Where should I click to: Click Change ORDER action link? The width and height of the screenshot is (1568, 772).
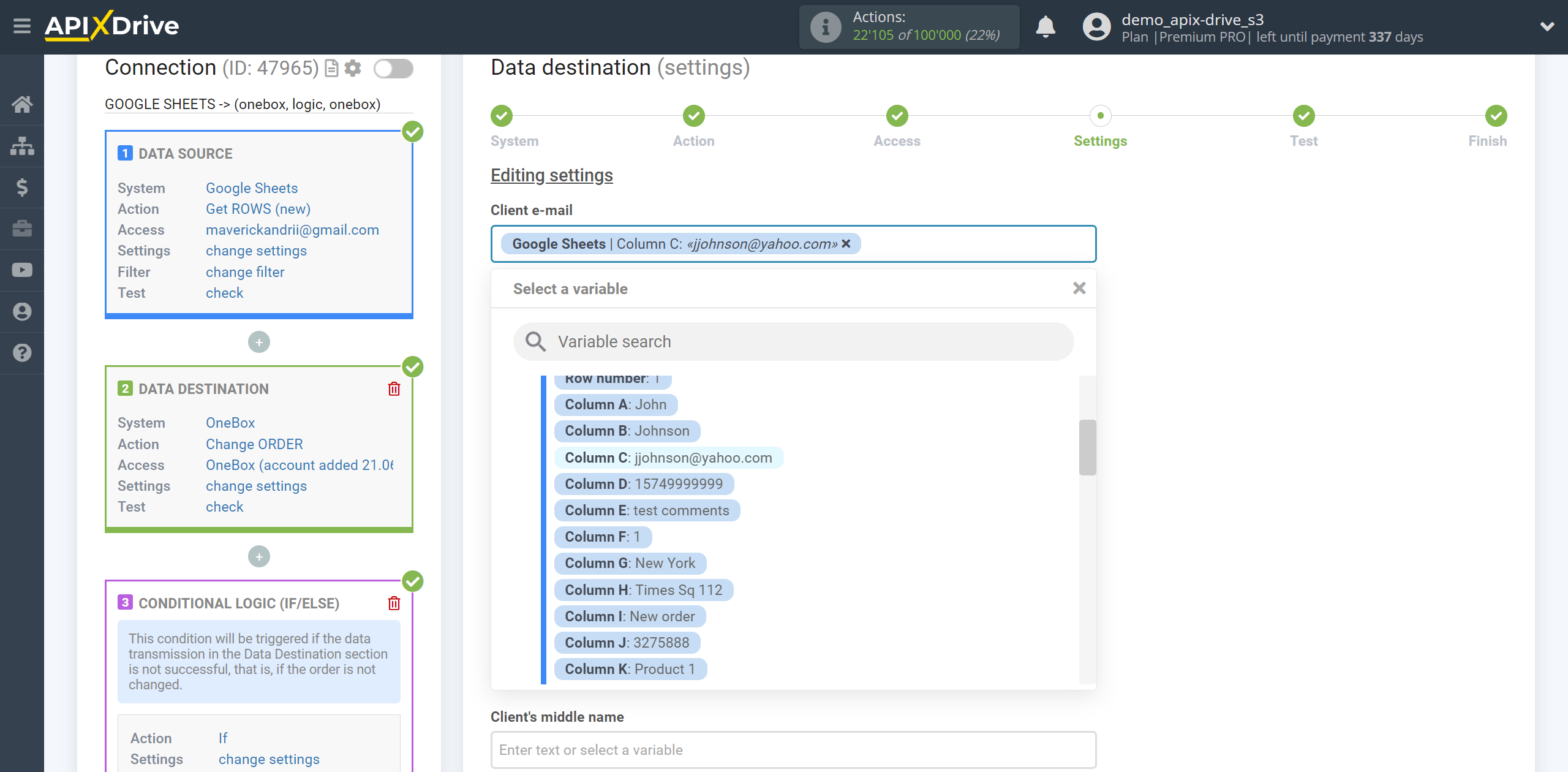[x=254, y=444]
